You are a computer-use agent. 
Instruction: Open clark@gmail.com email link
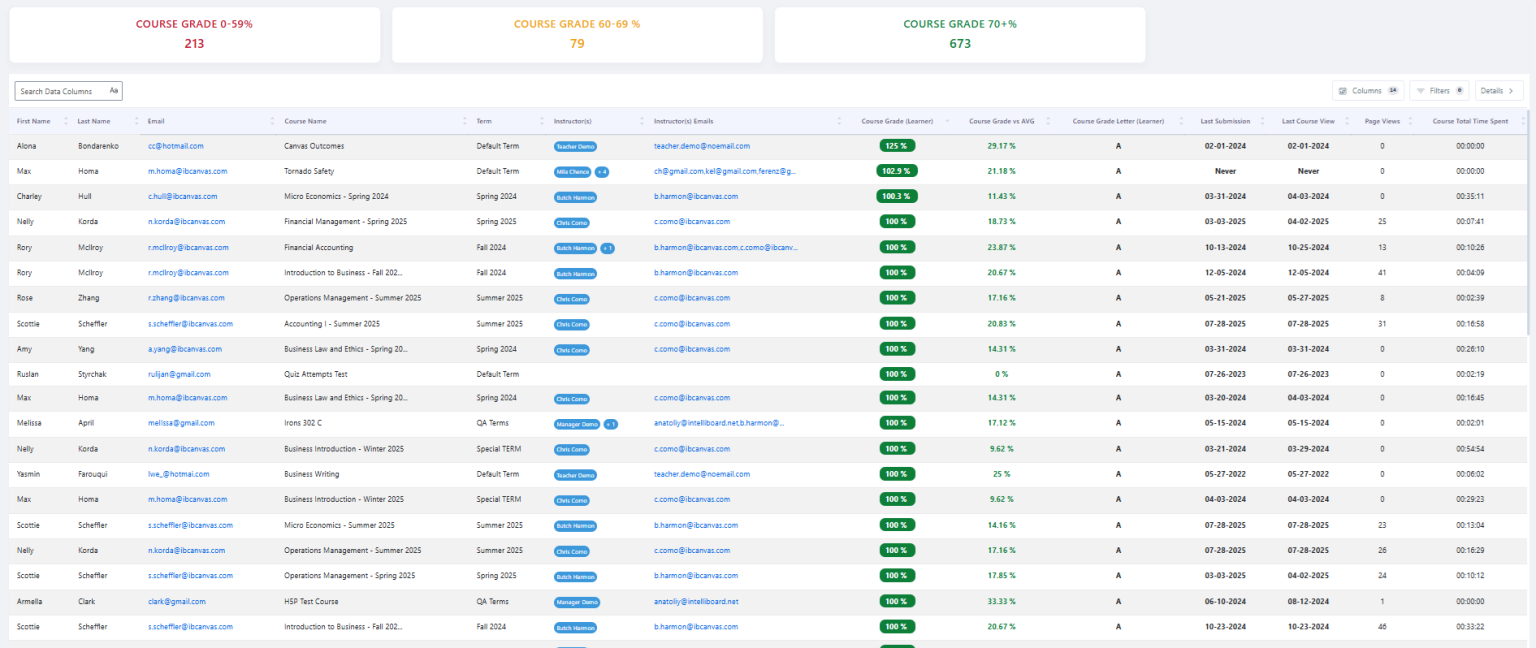[177, 602]
